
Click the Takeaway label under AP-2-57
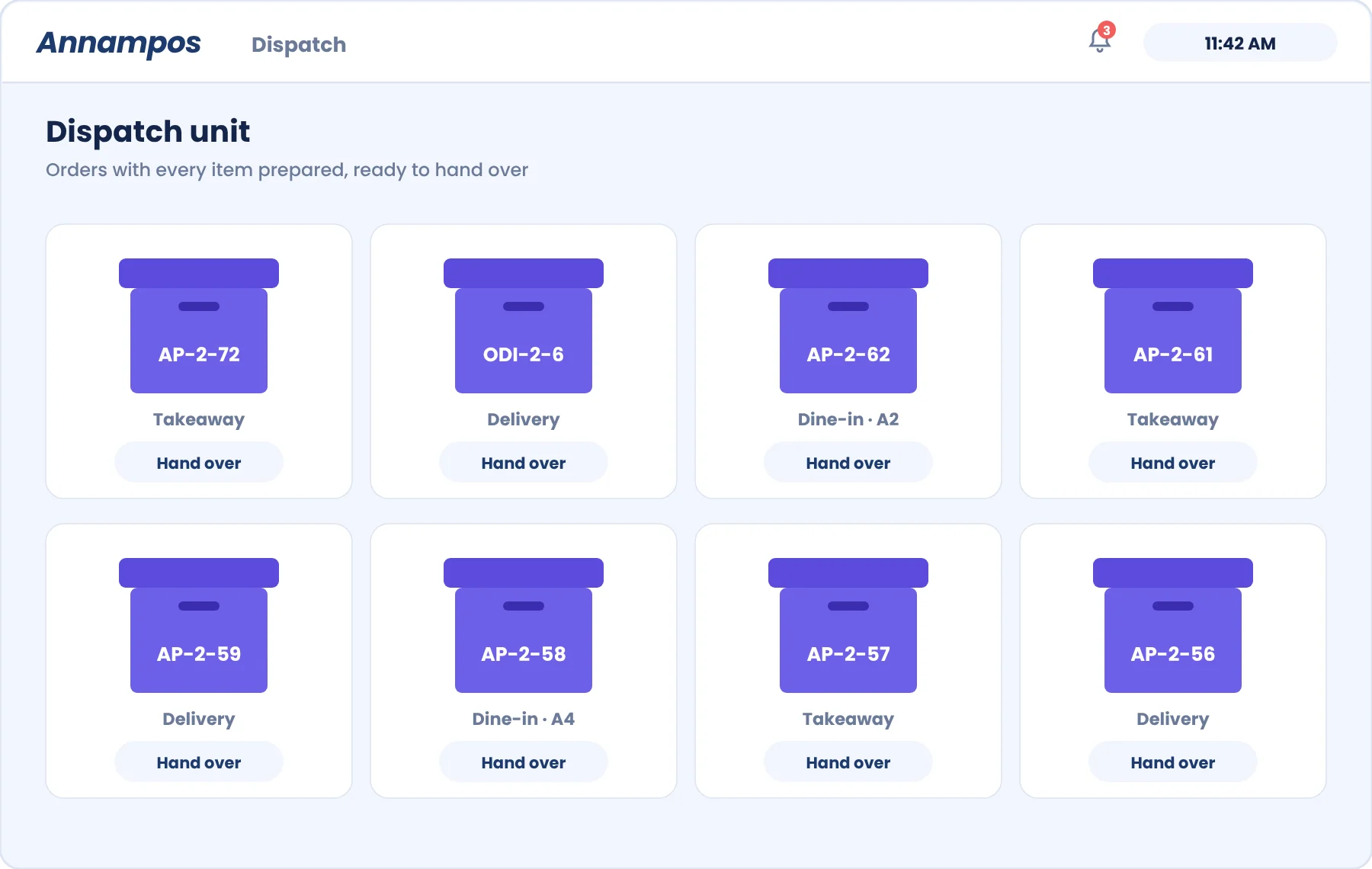[848, 720]
